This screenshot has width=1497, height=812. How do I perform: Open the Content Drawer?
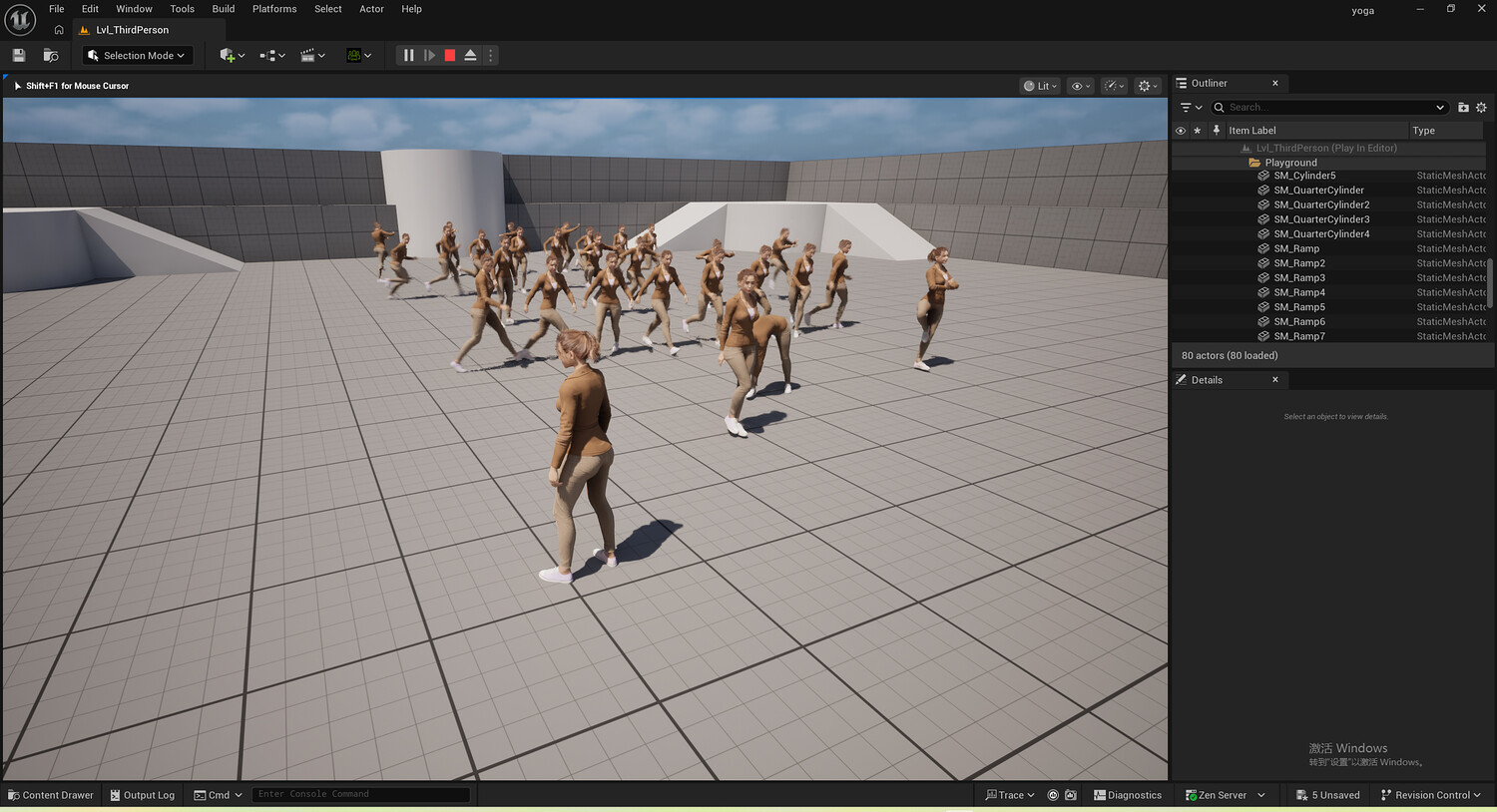click(x=51, y=795)
